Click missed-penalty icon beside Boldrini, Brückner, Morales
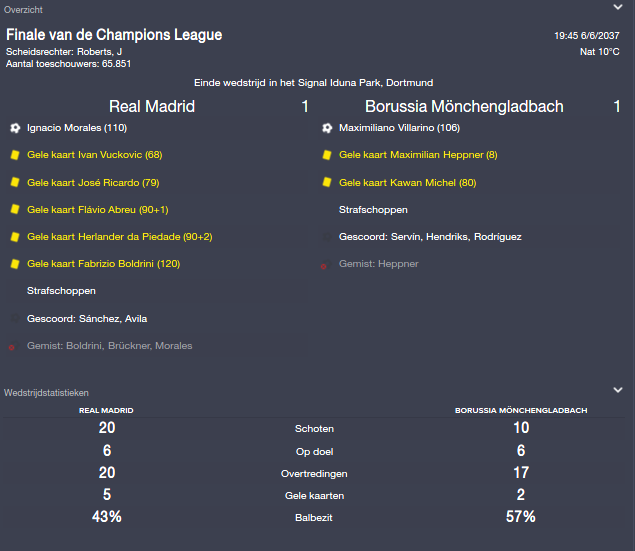Screen dimensions: 635x551 (12, 347)
